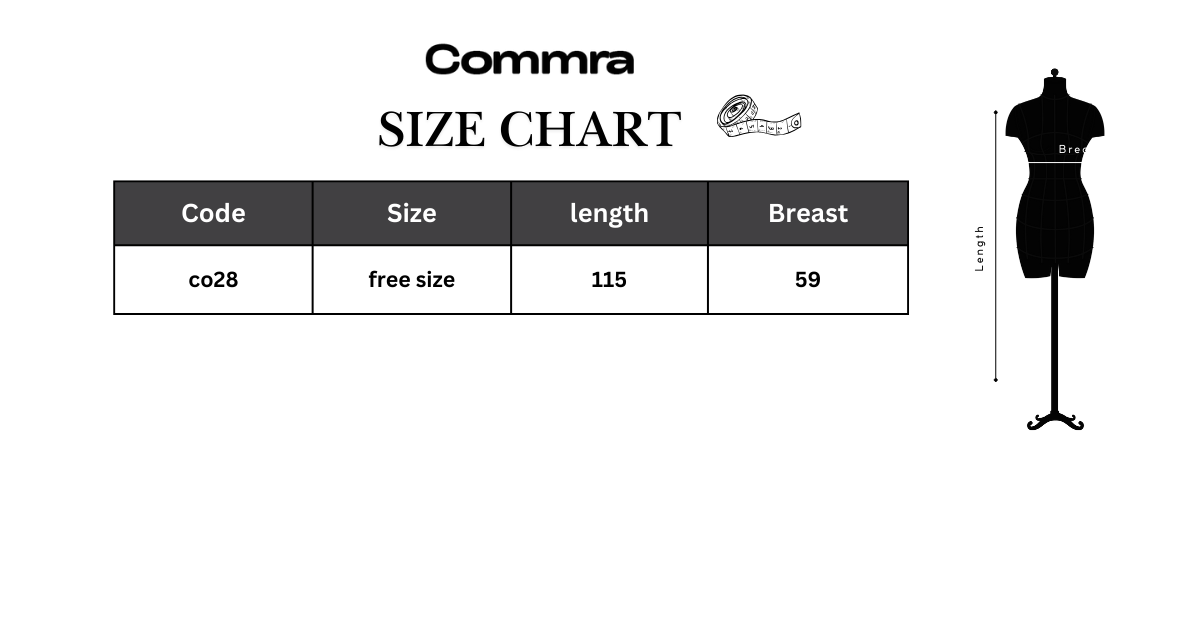Click the Breast label on mannequin
Screen dimensions: 1200x630
[x=1072, y=150]
